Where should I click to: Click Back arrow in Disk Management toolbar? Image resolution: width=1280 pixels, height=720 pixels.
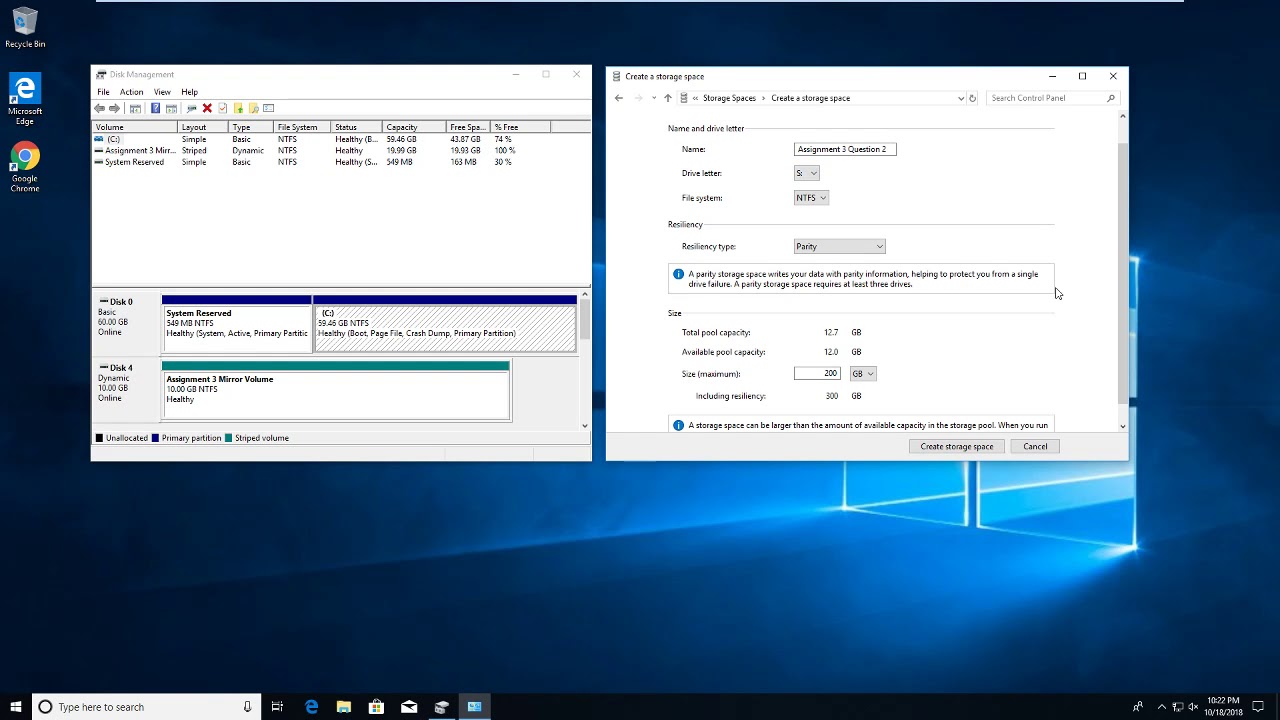pyautogui.click(x=99, y=108)
